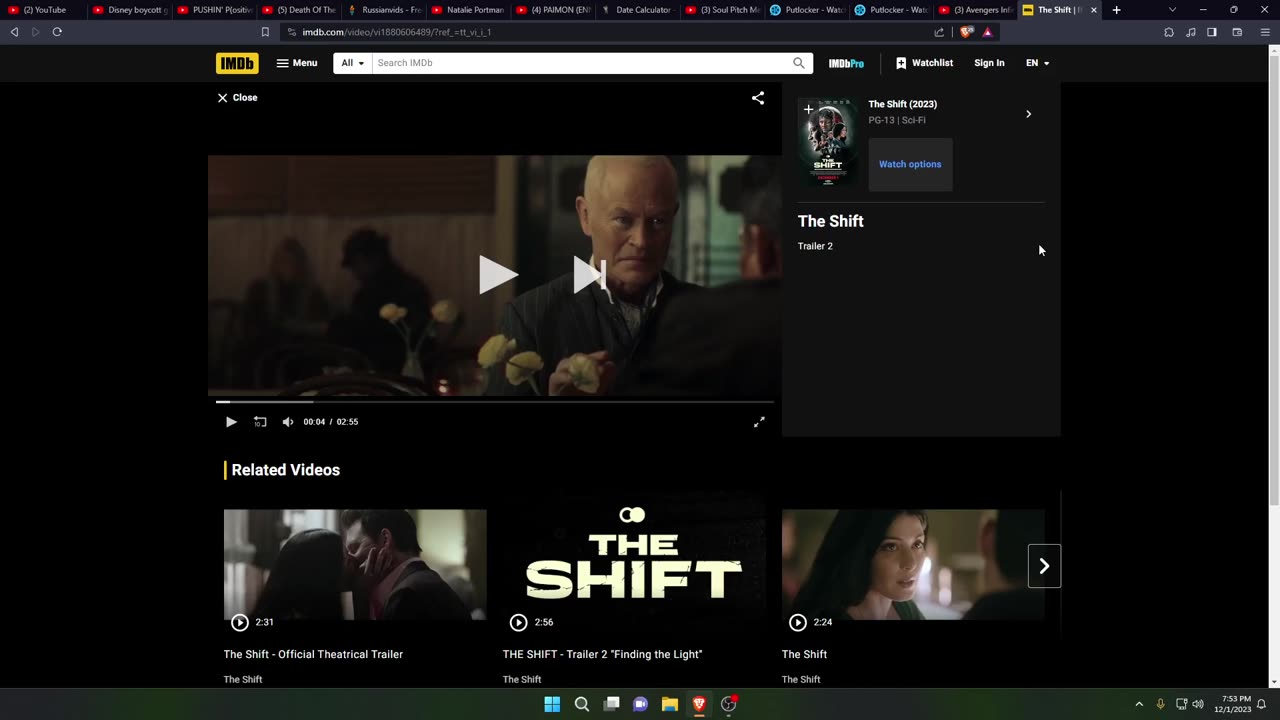Expand the All search category dropdown
Screen dimensions: 1280x720
pyautogui.click(x=352, y=63)
